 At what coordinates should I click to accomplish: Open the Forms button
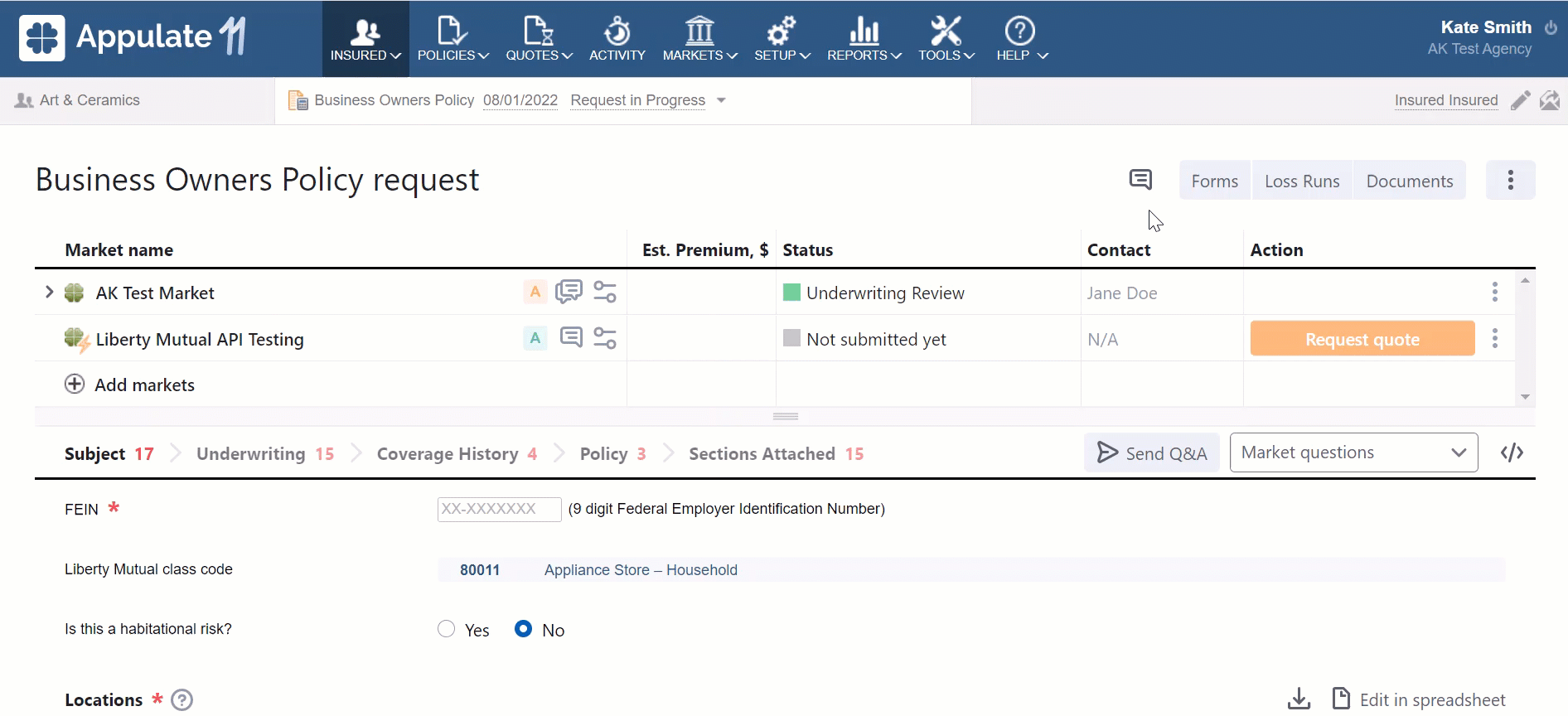tap(1215, 181)
